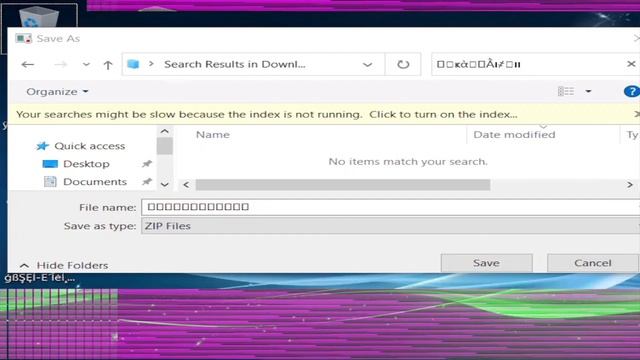
Task: Change view with the view icon
Action: tap(566, 91)
